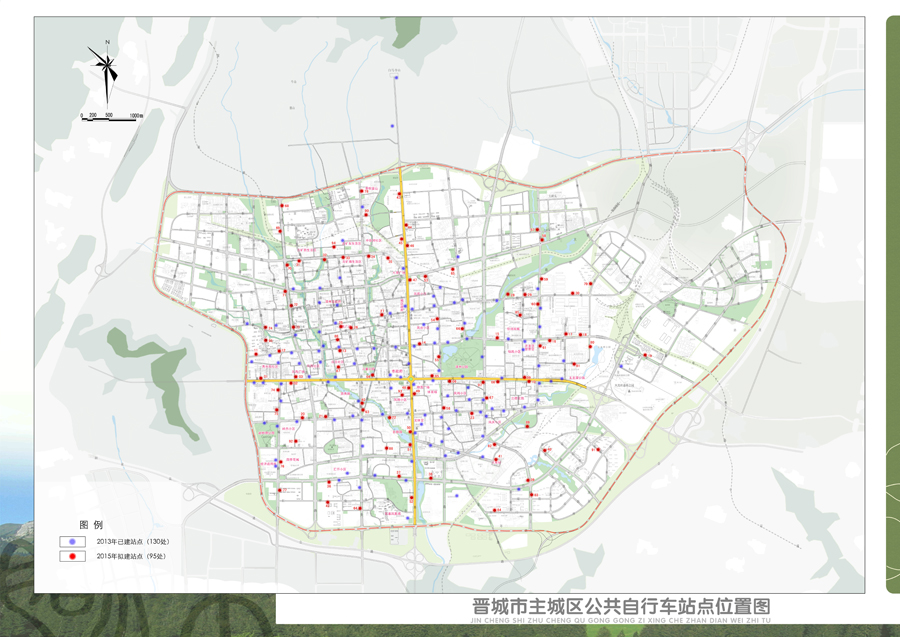Click the dark green hill patch at the top
The height and width of the screenshot is (637, 900).
[407, 32]
